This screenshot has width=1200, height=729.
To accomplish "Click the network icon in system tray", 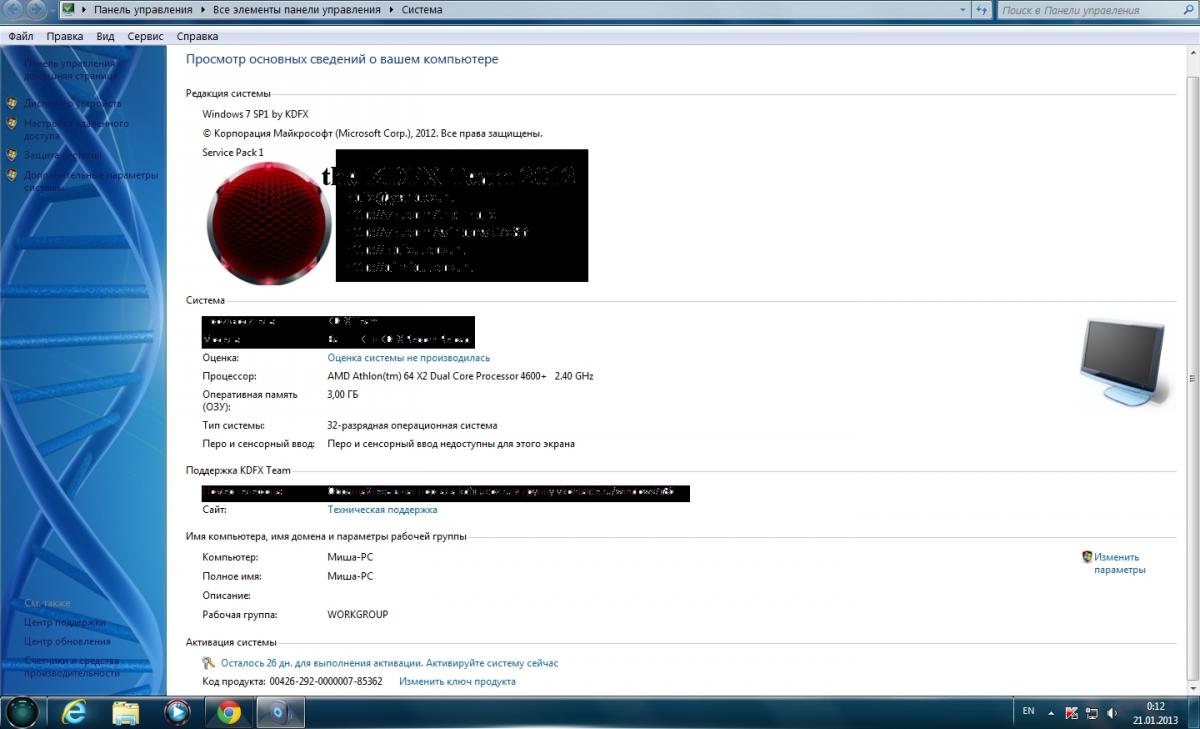I will (x=1093, y=712).
